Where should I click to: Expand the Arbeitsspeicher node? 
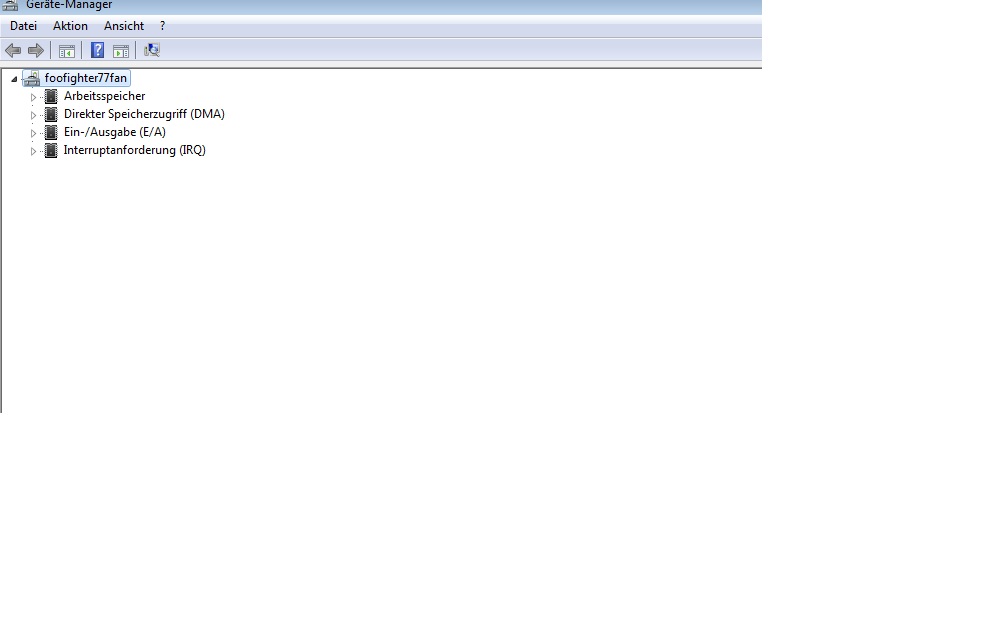[x=33, y=97]
